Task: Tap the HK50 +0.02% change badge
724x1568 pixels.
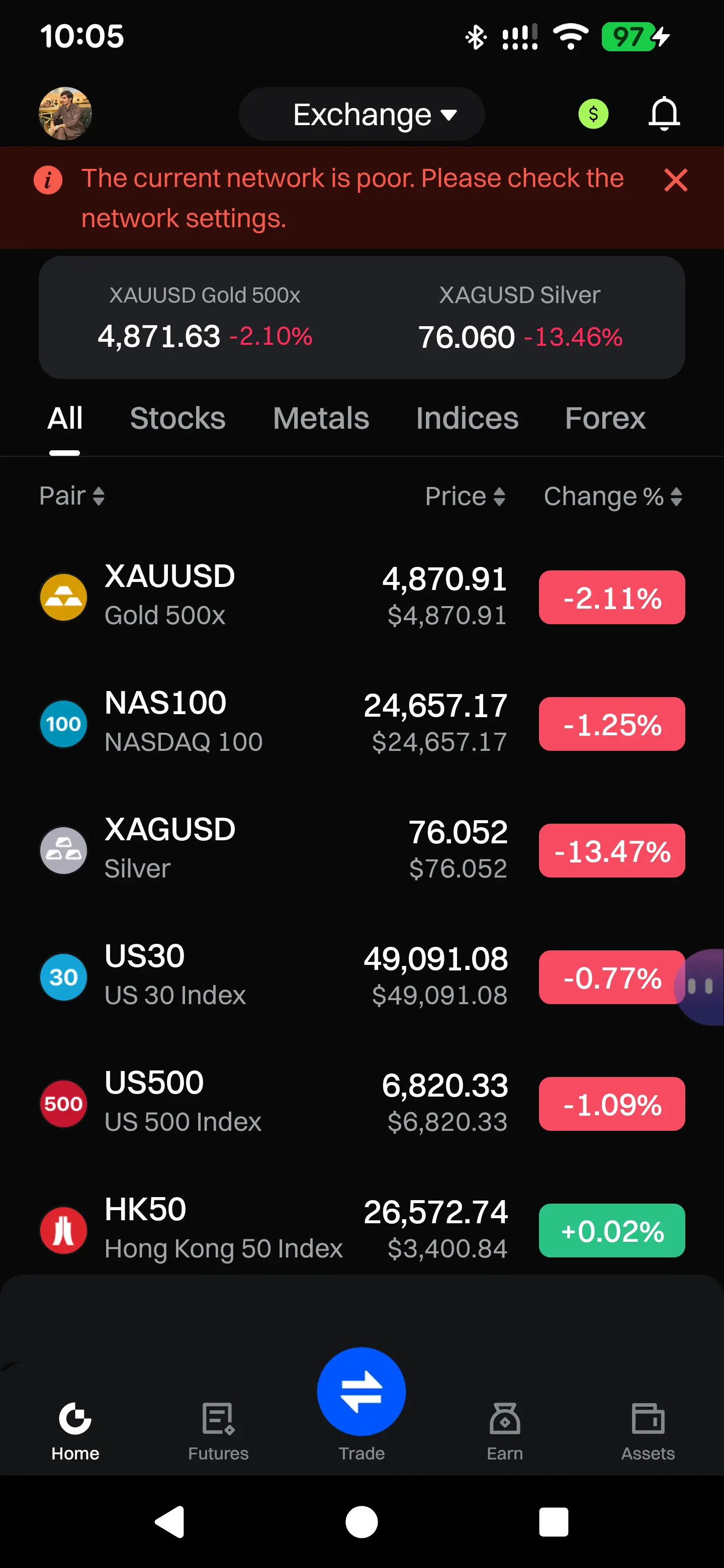Action: [612, 1230]
